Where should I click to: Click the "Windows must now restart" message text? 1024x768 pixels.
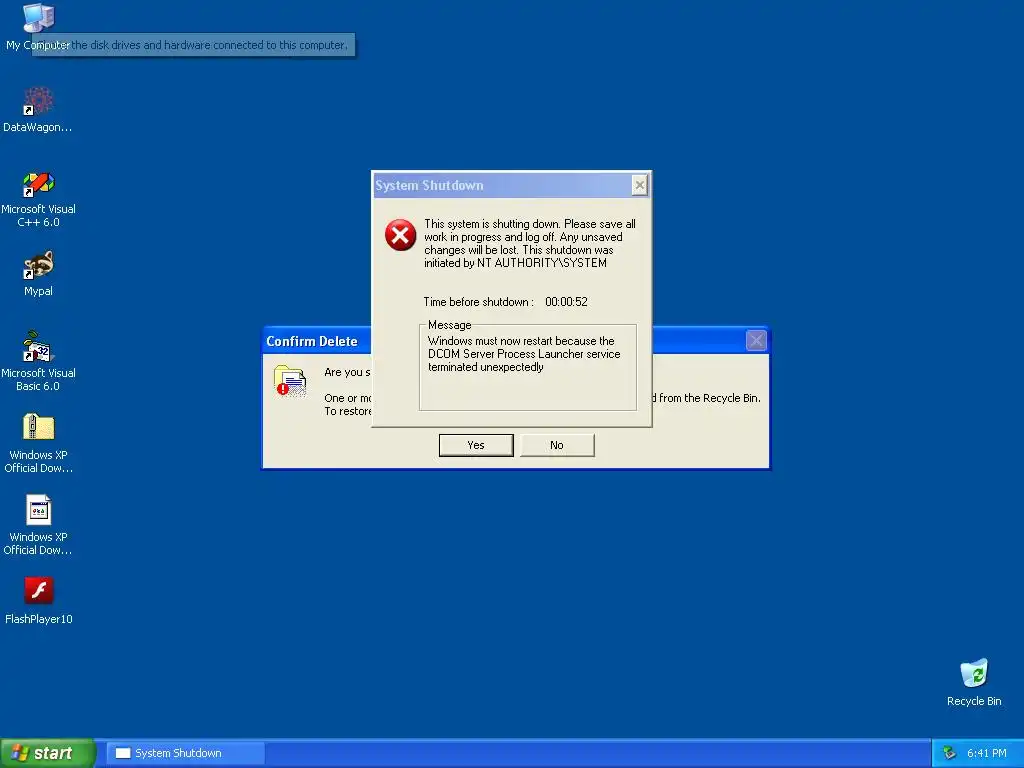point(524,354)
